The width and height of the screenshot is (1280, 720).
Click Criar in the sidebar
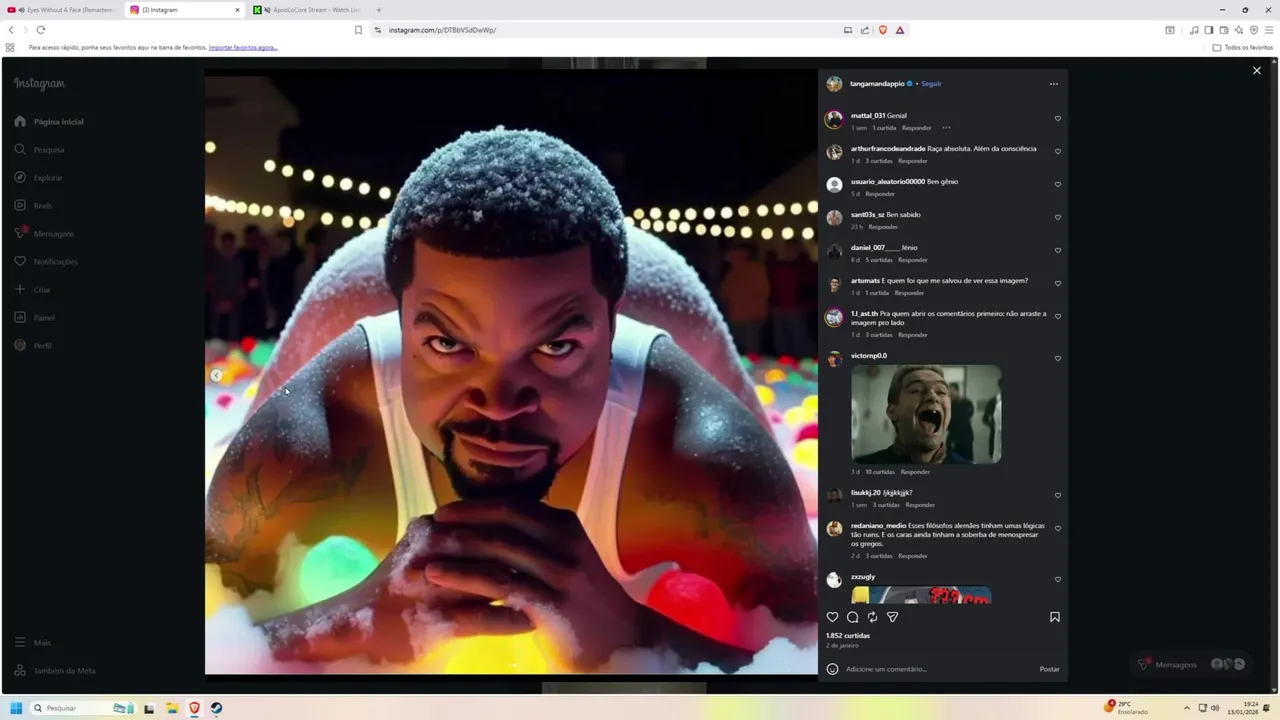pyautogui.click(x=32, y=289)
